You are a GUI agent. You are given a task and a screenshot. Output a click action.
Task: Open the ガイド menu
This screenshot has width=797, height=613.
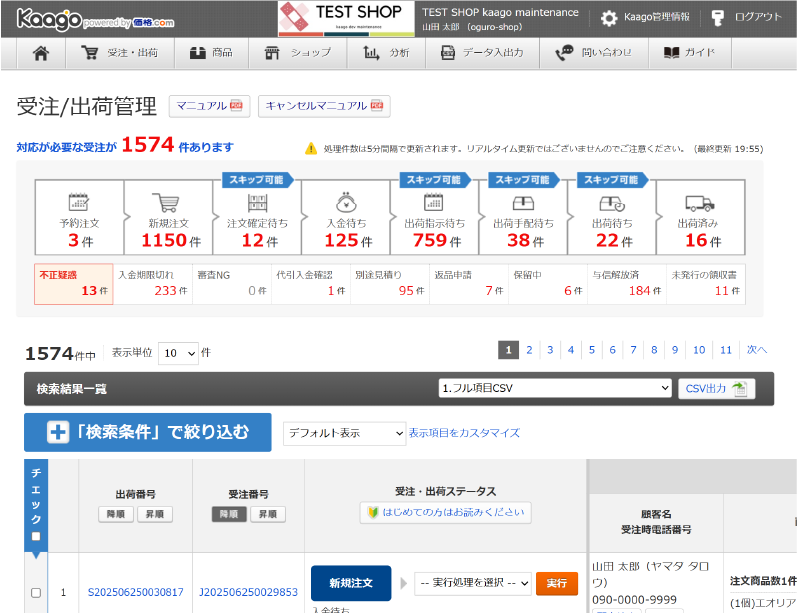click(690, 53)
